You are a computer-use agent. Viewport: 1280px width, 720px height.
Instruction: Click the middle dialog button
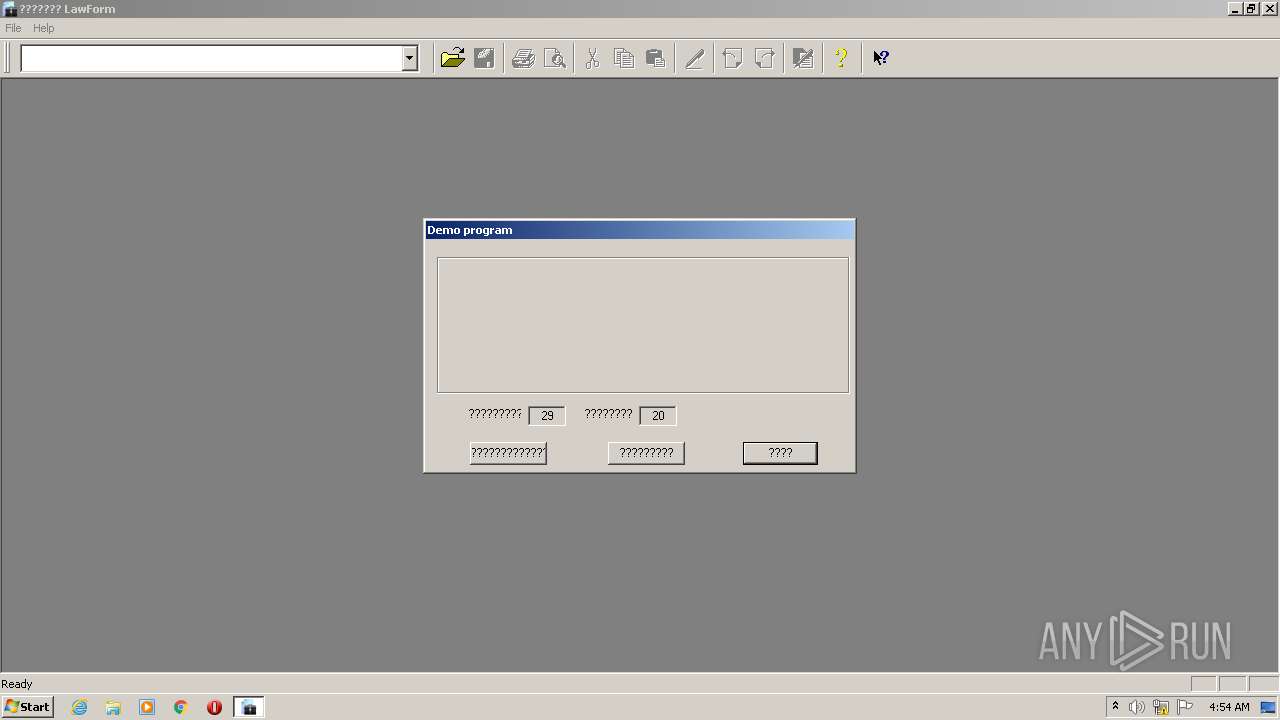[646, 453]
